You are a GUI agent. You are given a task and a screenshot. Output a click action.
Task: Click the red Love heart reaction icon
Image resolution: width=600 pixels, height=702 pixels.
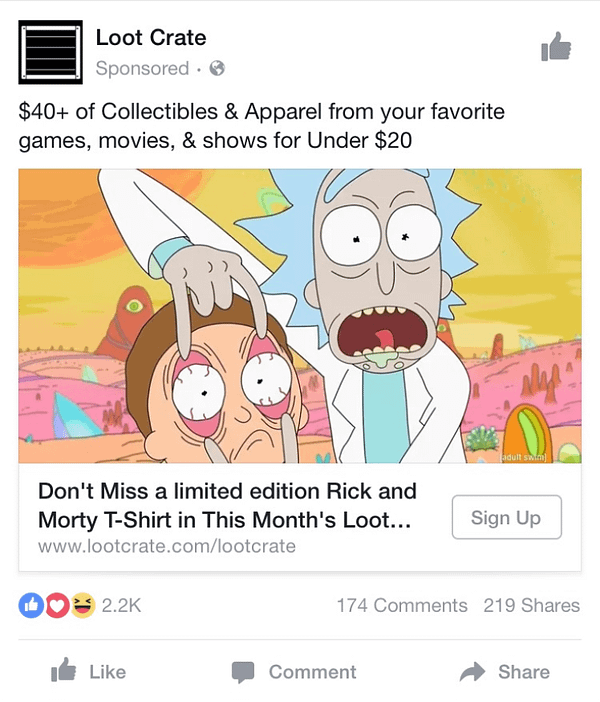(57, 606)
